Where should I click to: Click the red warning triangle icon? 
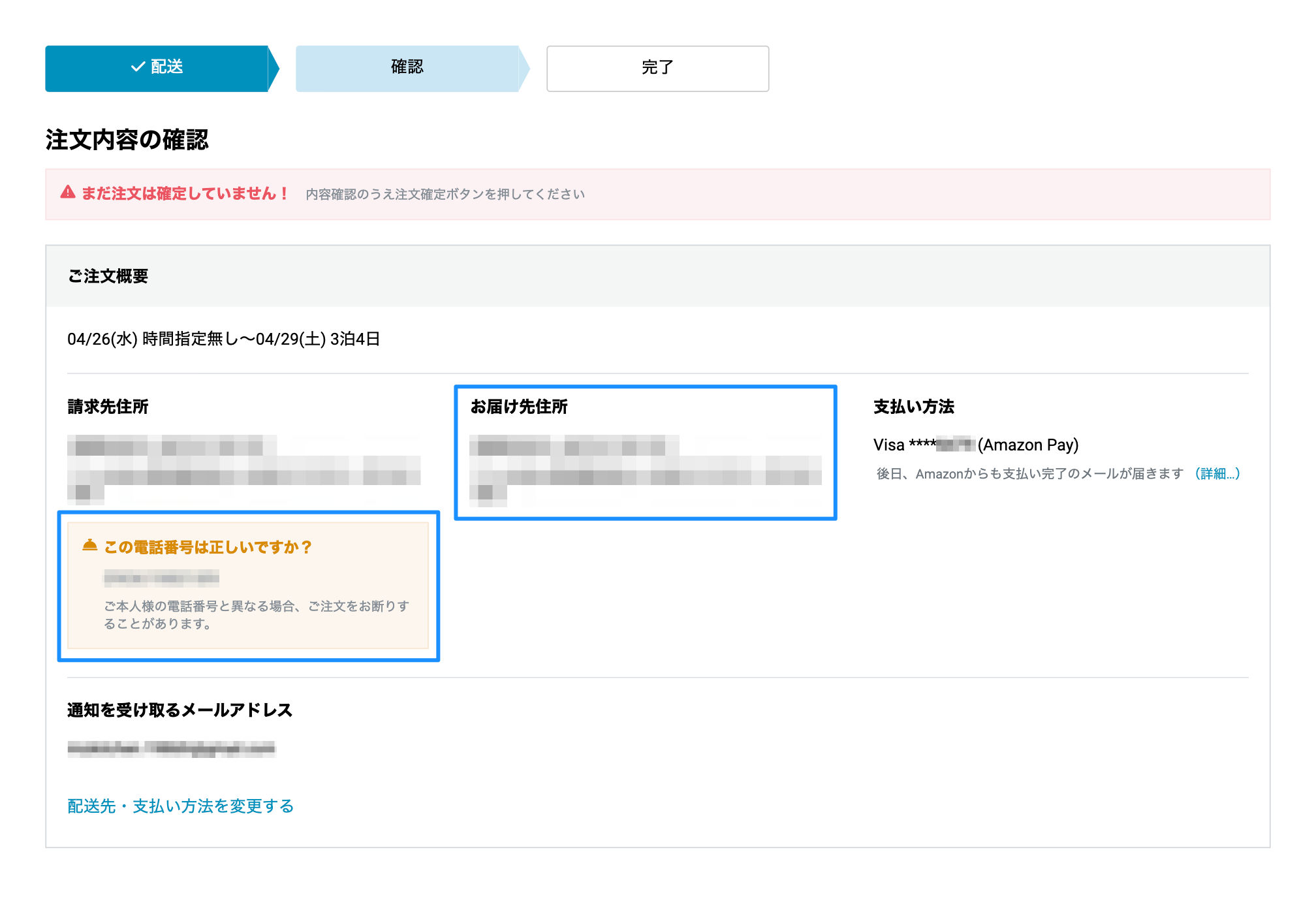coord(68,193)
